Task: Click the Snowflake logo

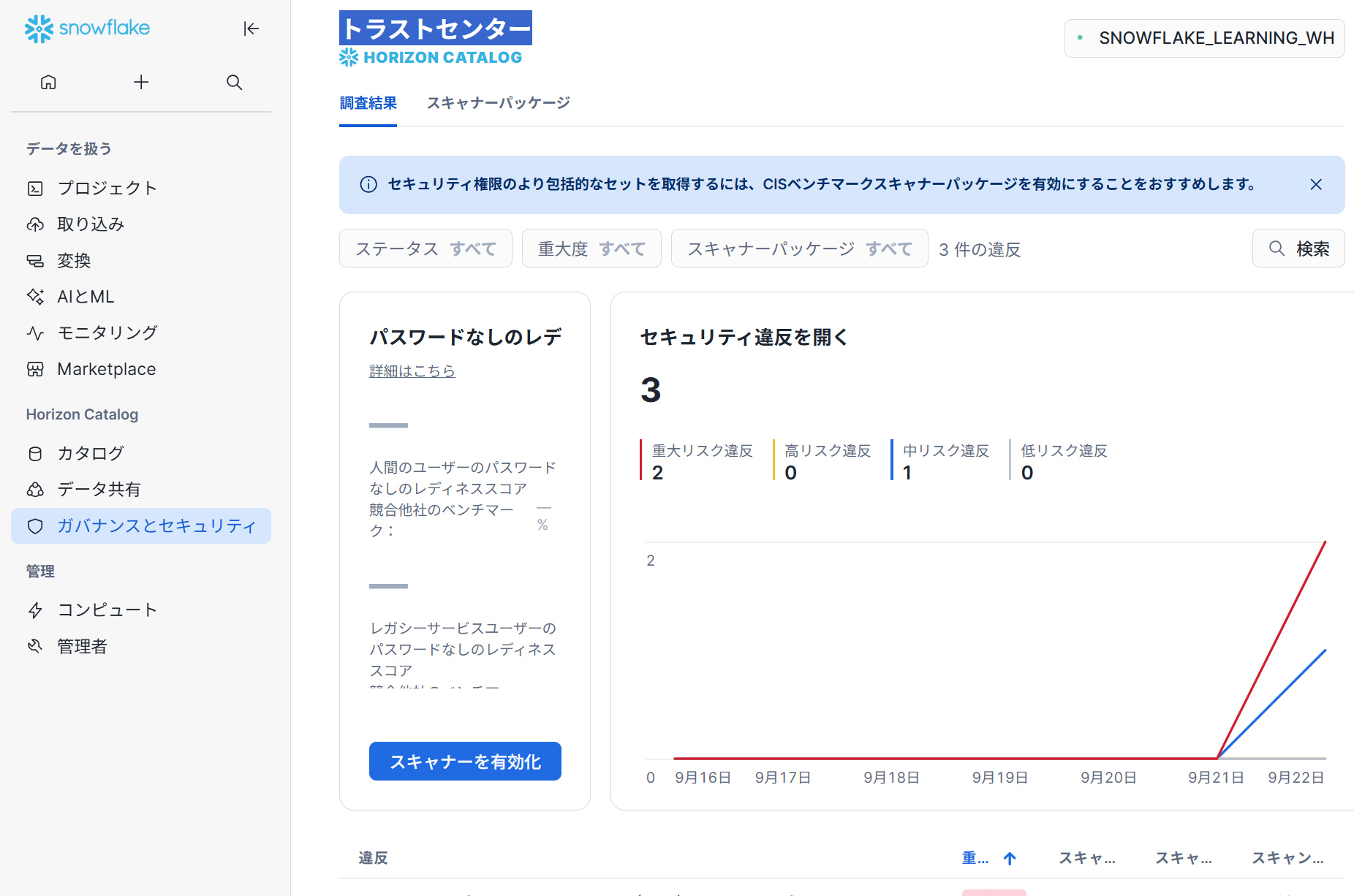Action: tap(87, 29)
